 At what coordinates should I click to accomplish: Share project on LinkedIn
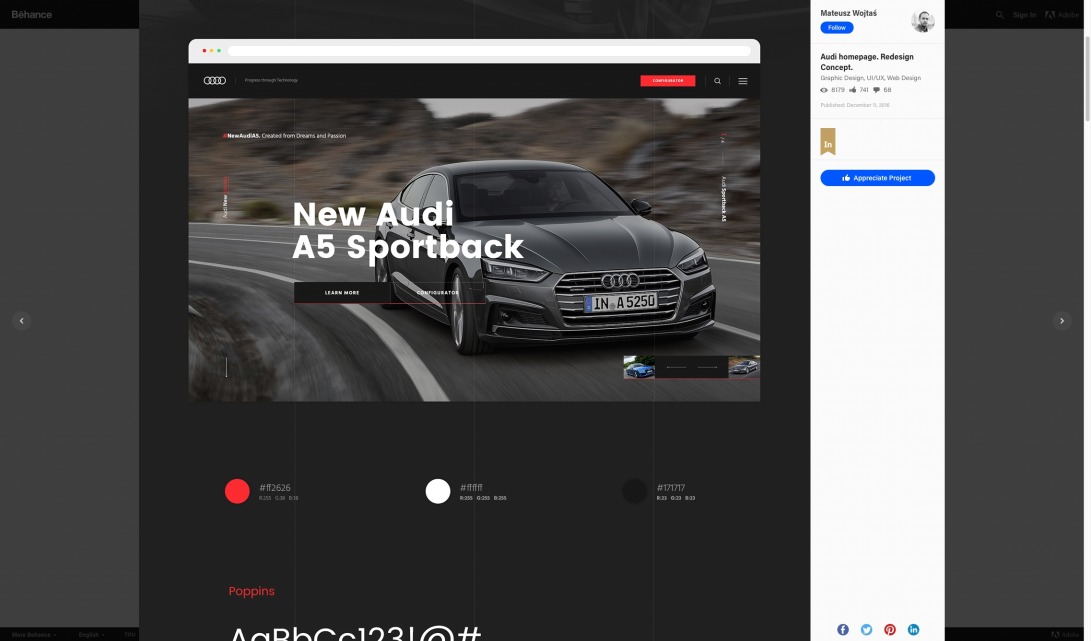click(x=913, y=629)
